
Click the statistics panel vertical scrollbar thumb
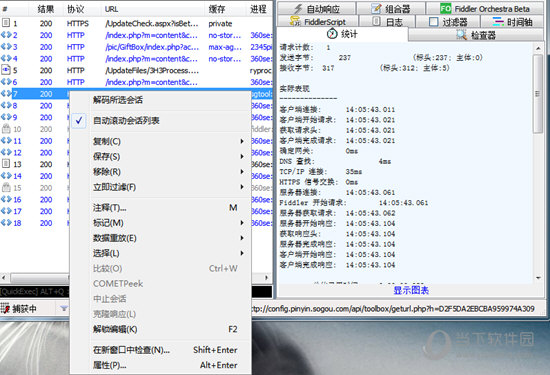(x=538, y=94)
